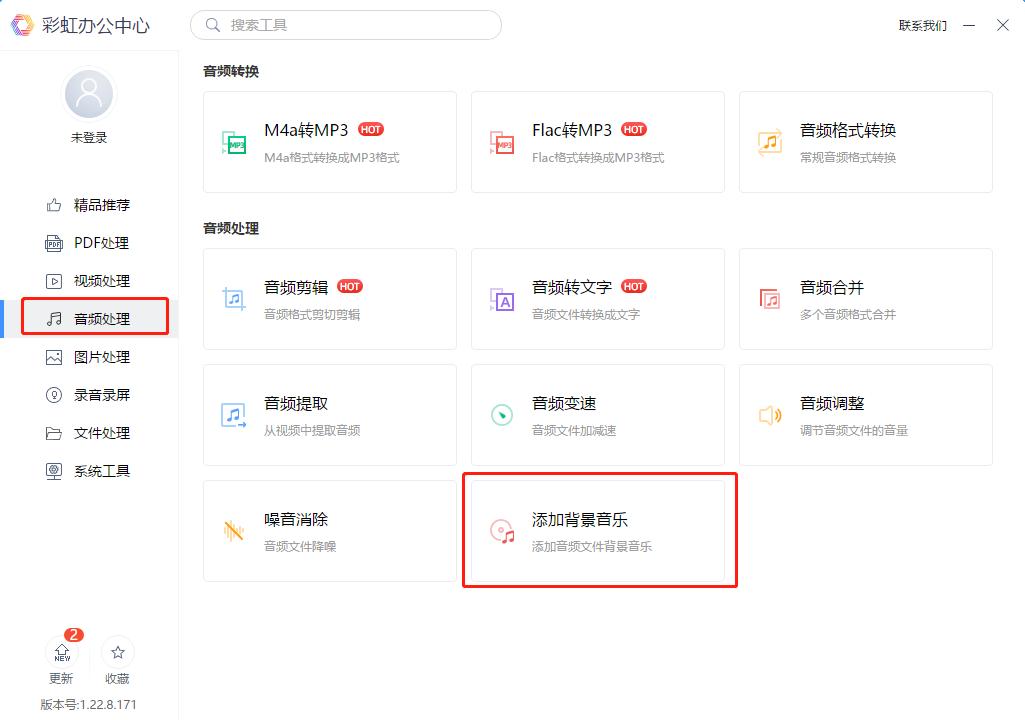Open the 音频格式转换 tool

click(x=865, y=140)
